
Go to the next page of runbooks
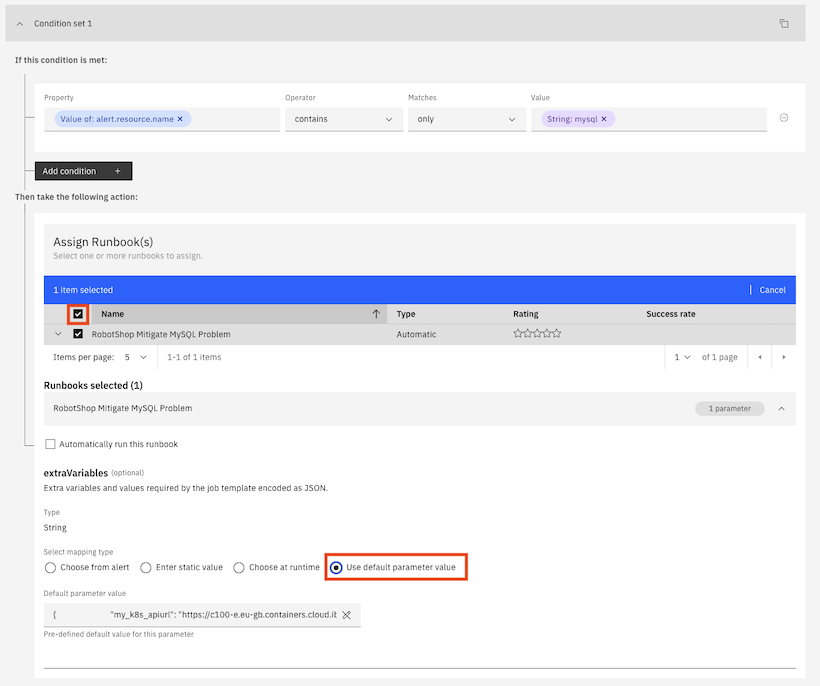point(783,357)
